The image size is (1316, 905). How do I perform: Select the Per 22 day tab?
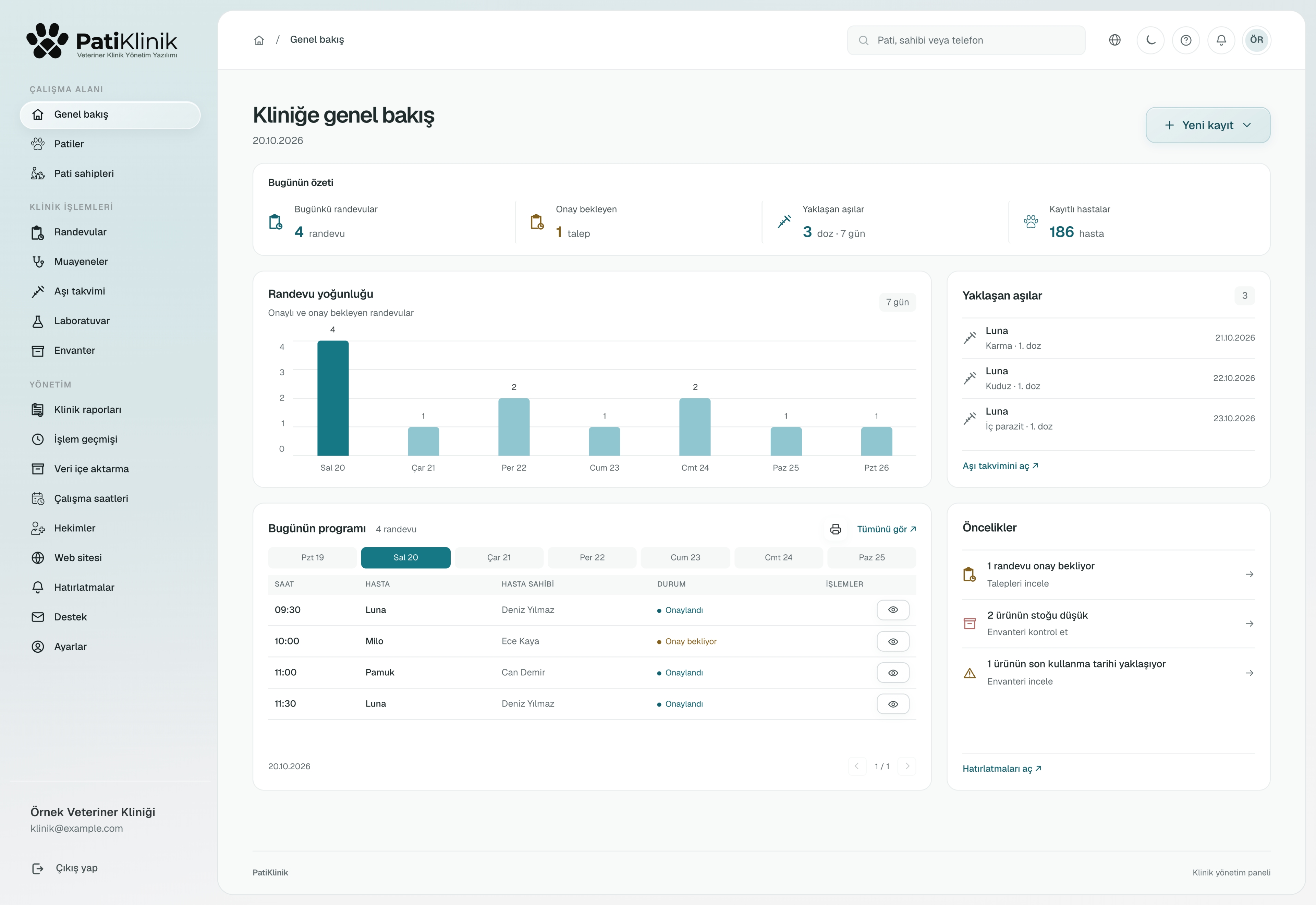[592, 557]
